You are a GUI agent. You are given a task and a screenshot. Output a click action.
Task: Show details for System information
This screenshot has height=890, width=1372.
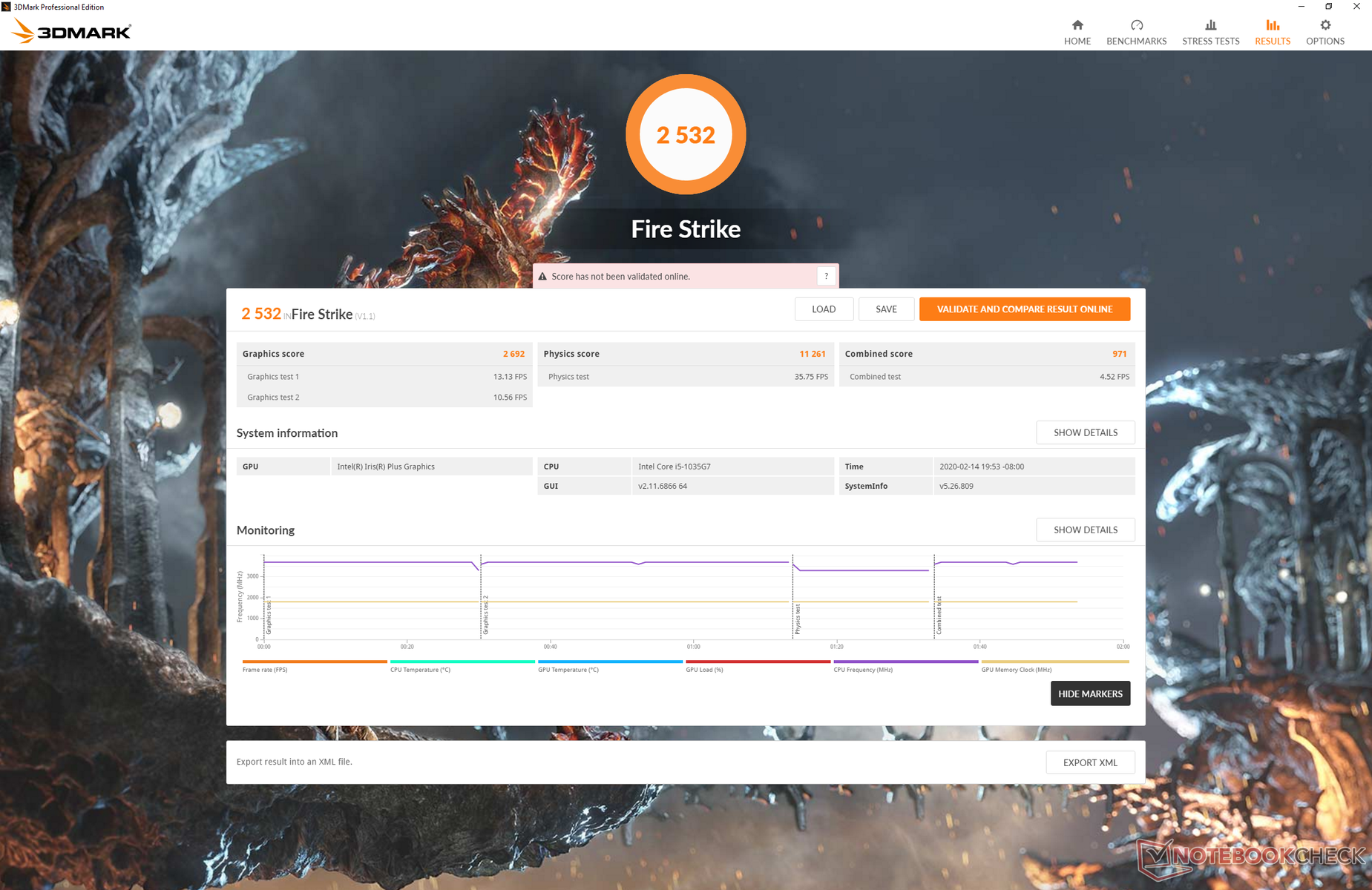click(x=1086, y=432)
